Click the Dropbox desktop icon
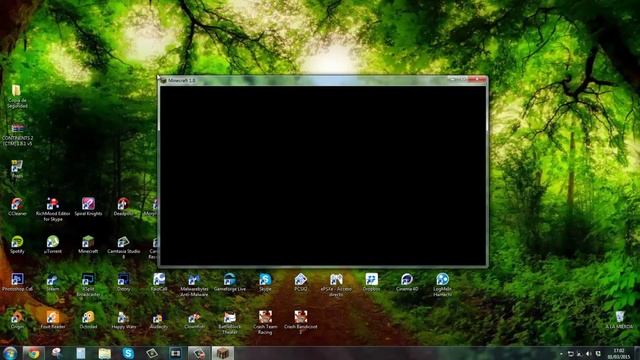The image size is (640, 360). click(371, 282)
